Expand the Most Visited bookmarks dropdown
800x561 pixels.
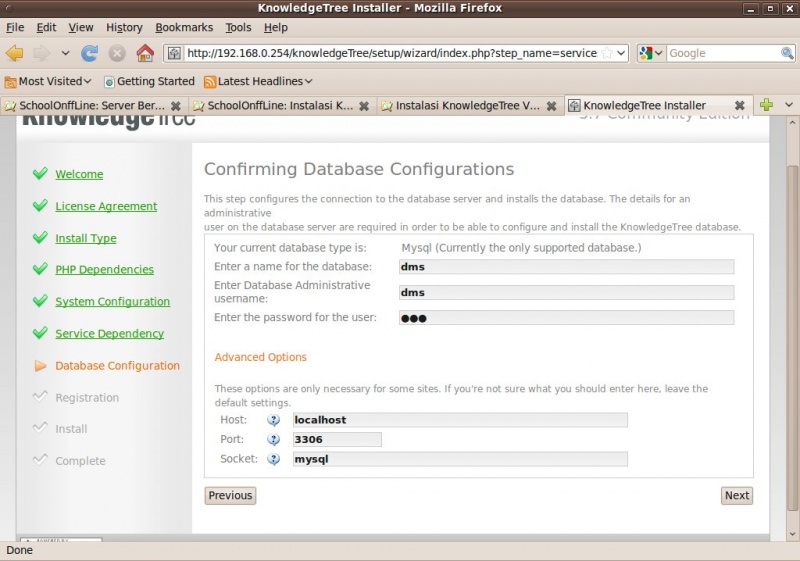pos(48,81)
